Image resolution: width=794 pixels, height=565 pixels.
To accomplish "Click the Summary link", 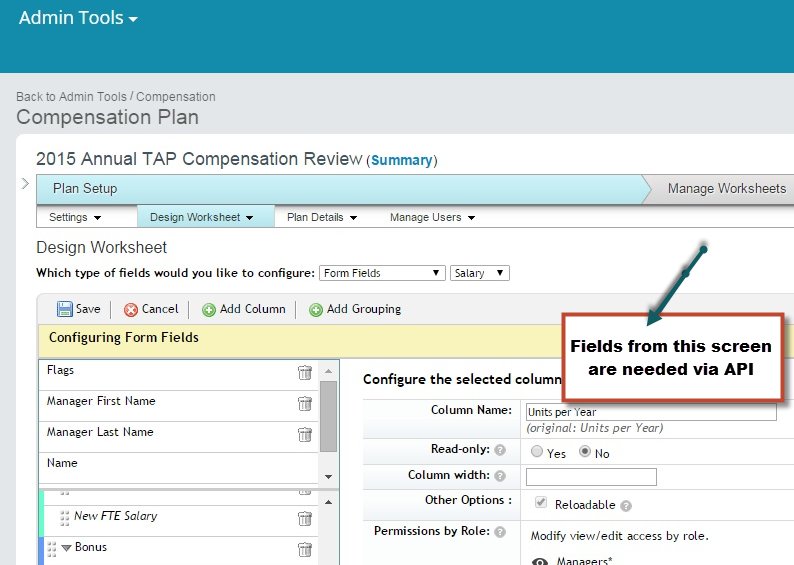I will 402,160.
